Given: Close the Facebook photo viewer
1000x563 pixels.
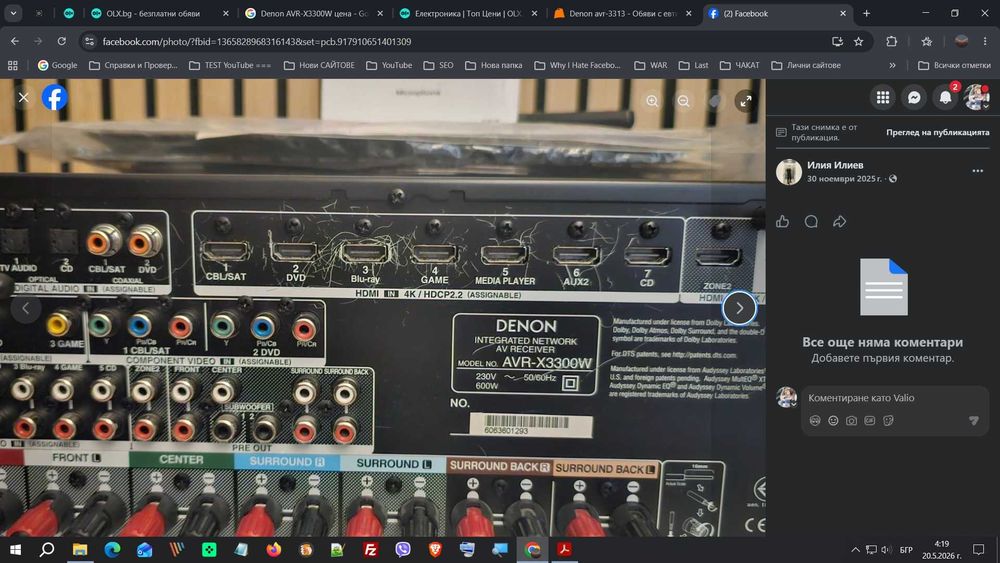Looking at the screenshot, I should tap(24, 98).
